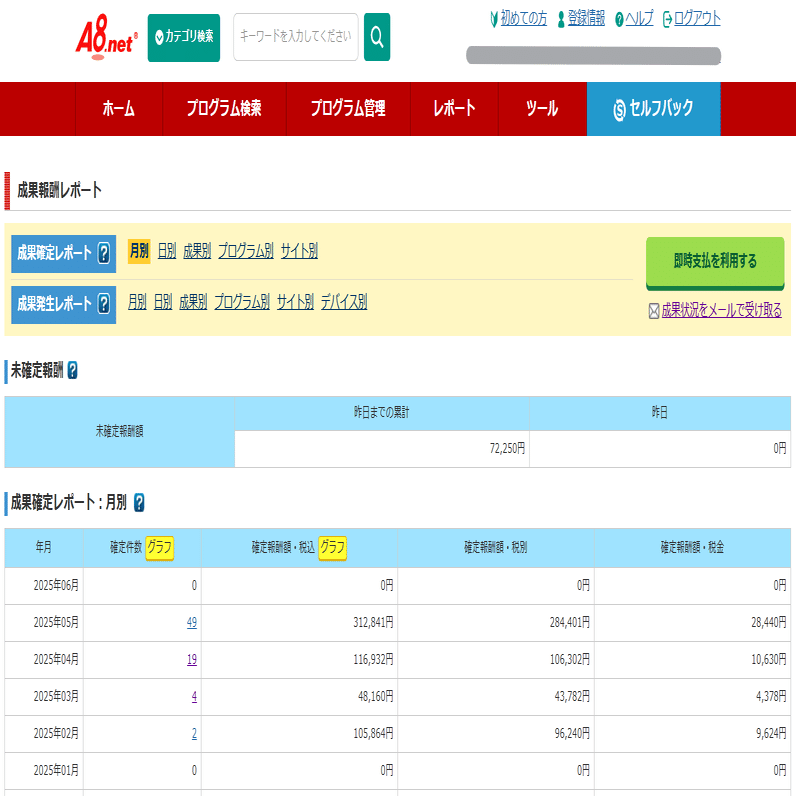Open the プログラム管理 menu

348,109
